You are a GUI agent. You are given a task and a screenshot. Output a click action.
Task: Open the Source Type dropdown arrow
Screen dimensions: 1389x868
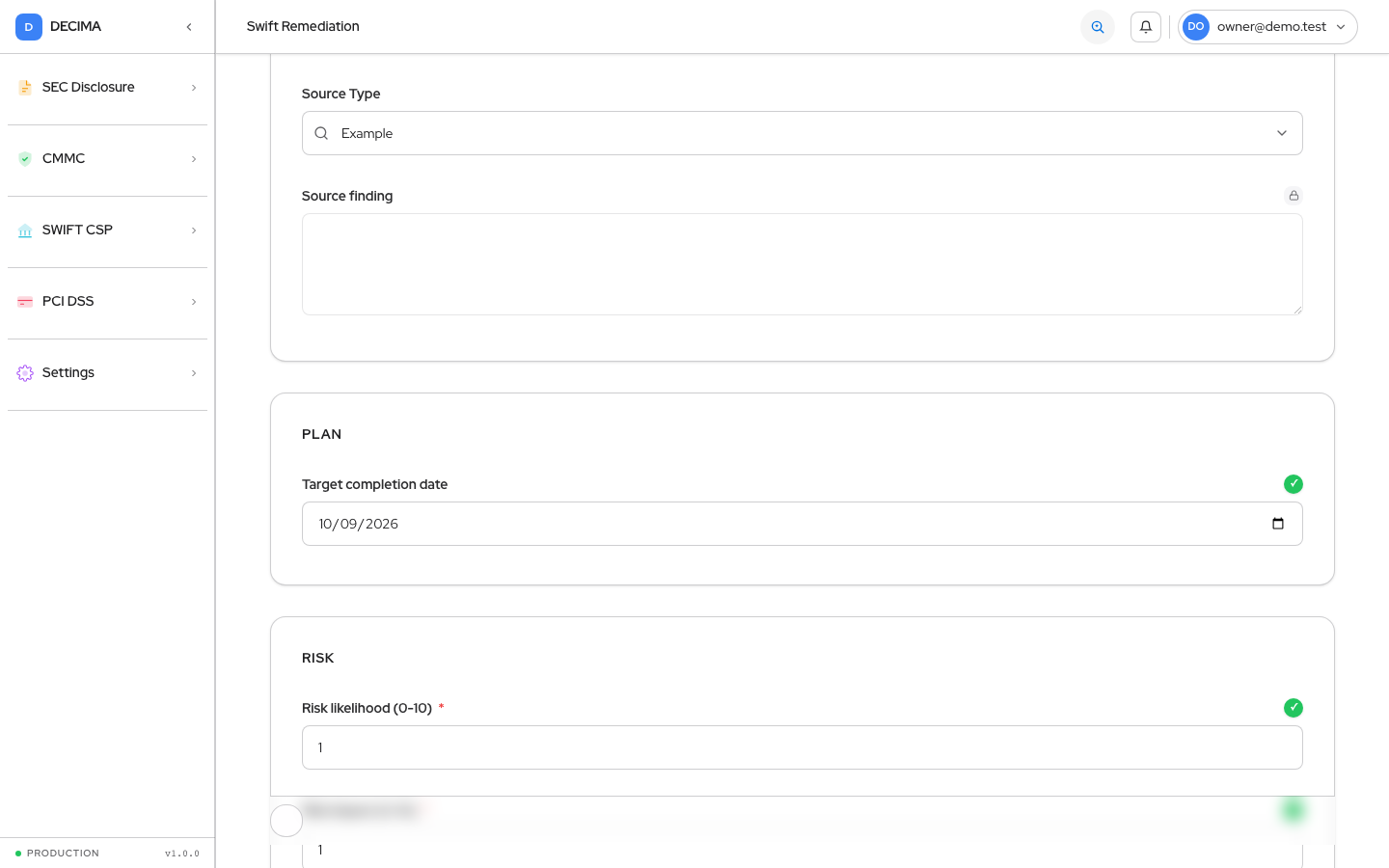tap(1282, 133)
